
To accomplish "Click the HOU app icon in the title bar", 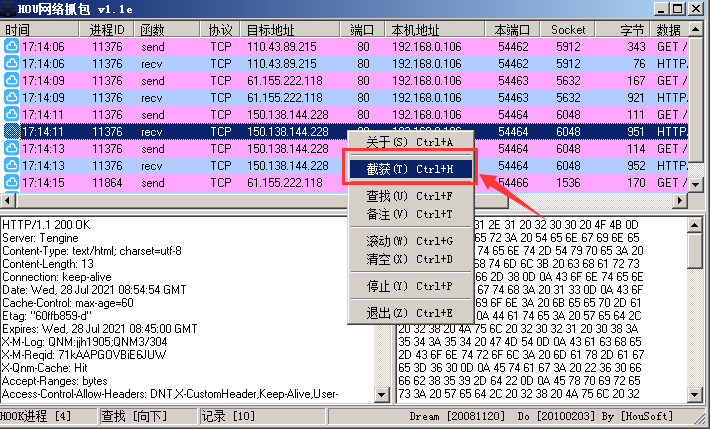I will point(9,8).
